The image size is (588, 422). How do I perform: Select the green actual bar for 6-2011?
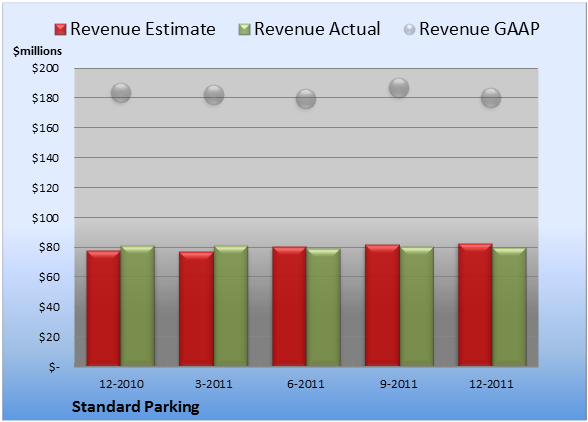point(323,307)
